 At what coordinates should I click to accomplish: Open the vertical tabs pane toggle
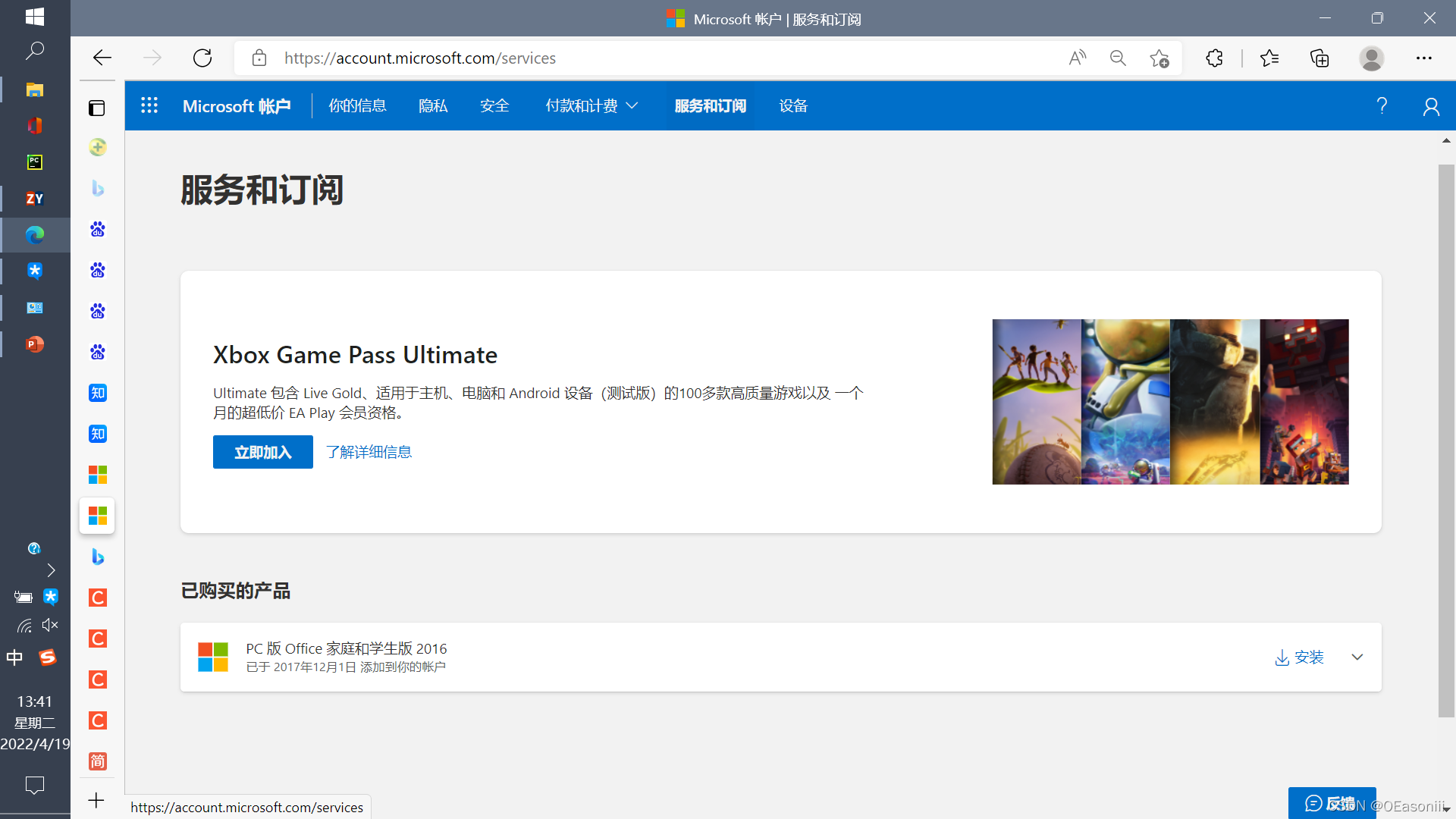click(x=97, y=108)
